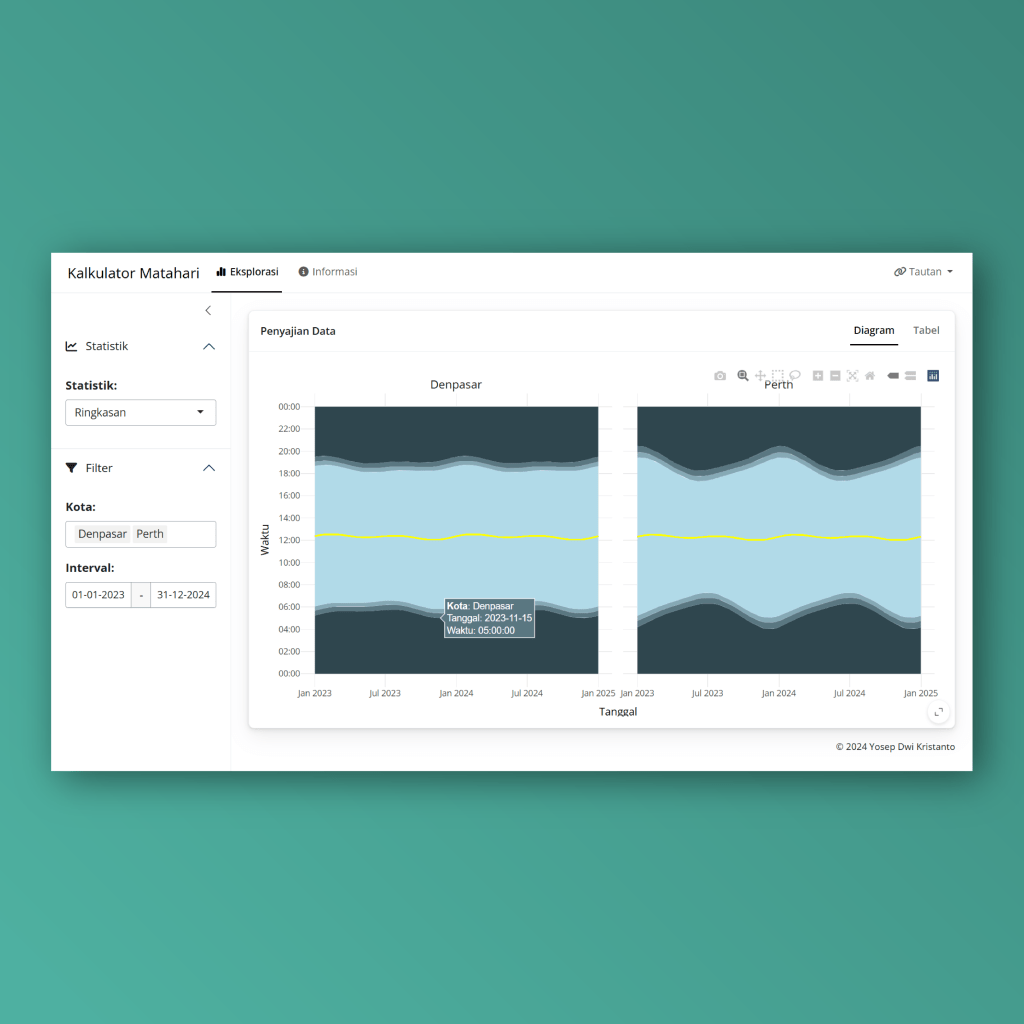The height and width of the screenshot is (1024, 1024).
Task: Collapse the Statistik section
Action: [209, 346]
